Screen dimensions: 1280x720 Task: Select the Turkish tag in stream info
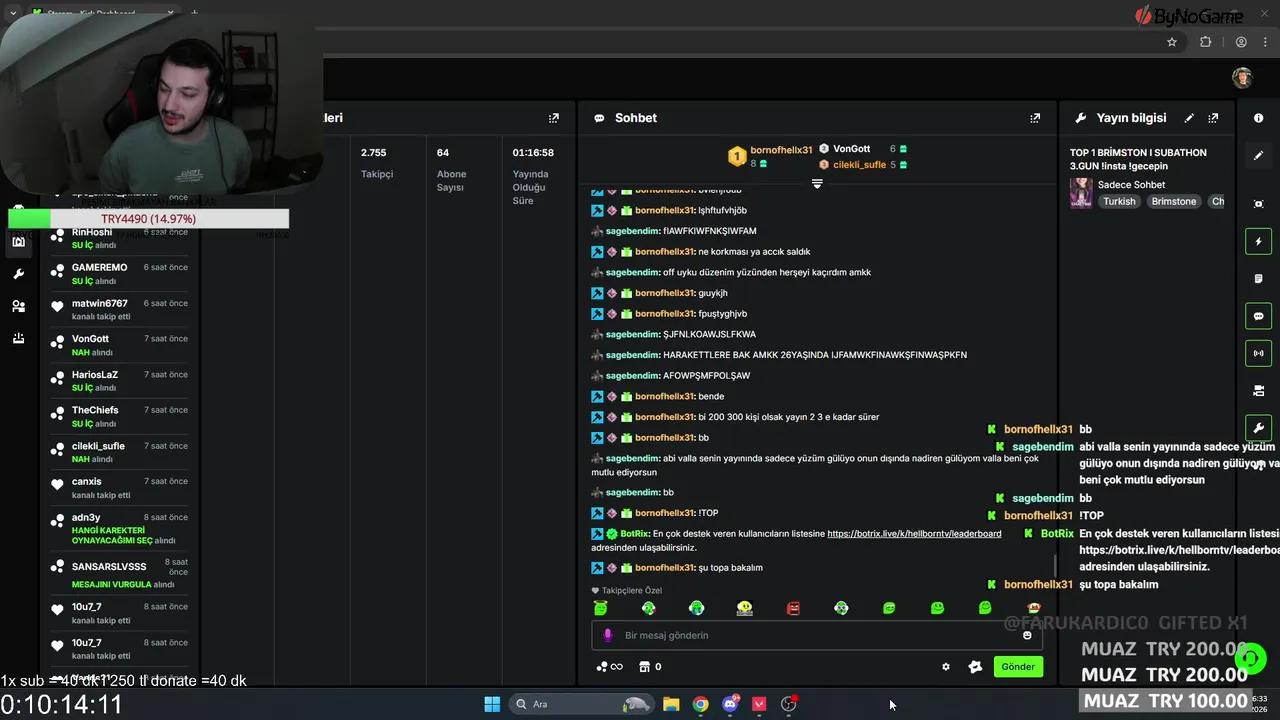pyautogui.click(x=1119, y=201)
